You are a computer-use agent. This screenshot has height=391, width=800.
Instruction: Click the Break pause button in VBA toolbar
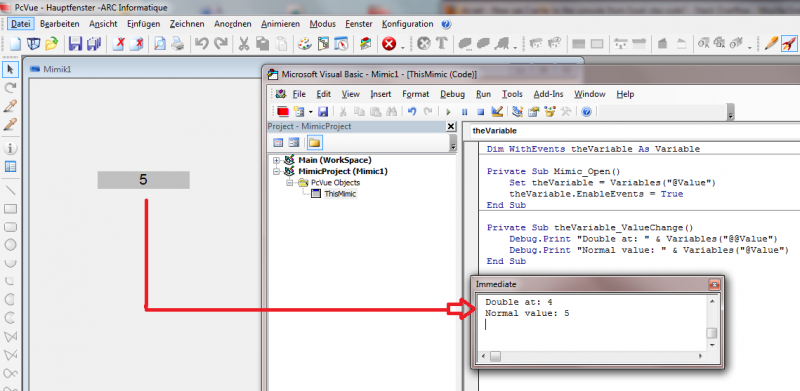(x=464, y=111)
